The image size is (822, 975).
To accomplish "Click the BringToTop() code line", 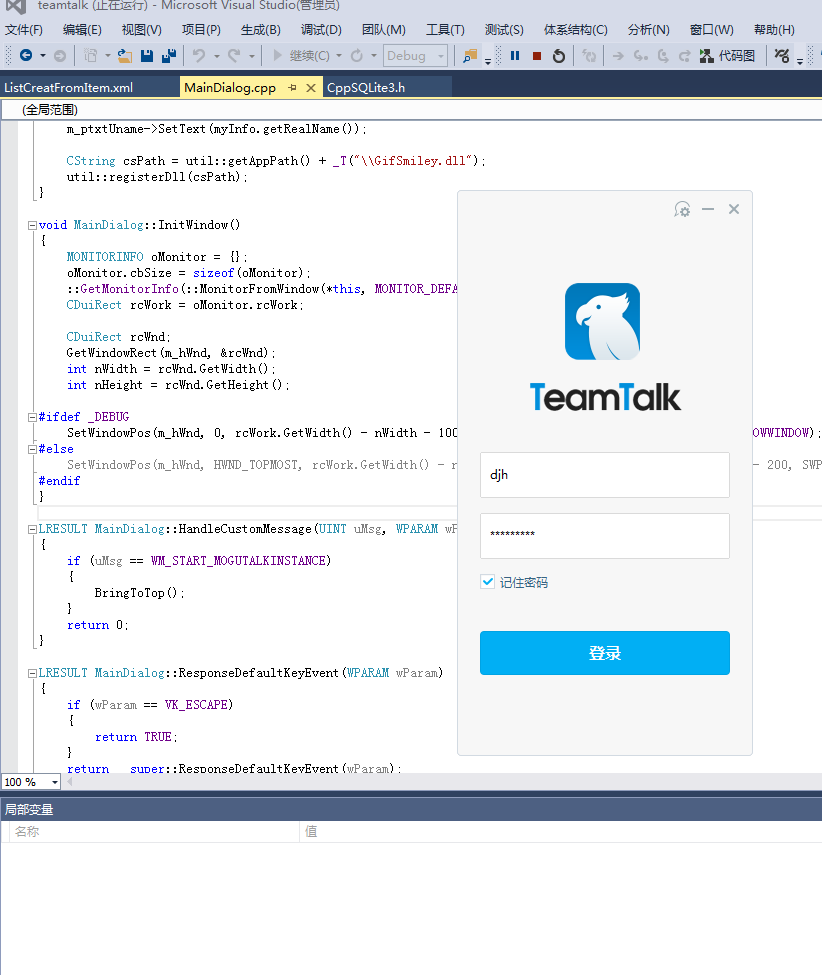I will (x=139, y=593).
